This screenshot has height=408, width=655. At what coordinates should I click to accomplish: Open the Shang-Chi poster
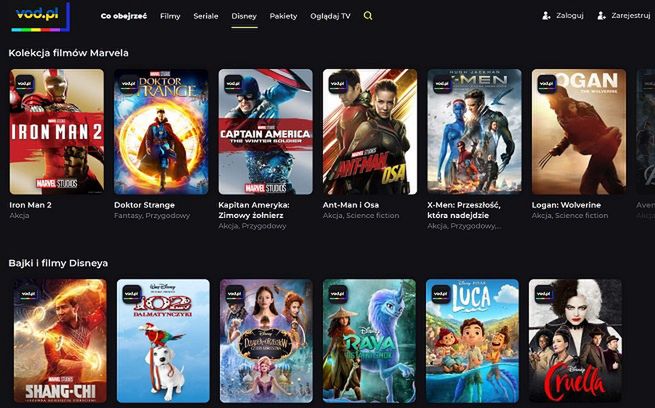point(60,341)
